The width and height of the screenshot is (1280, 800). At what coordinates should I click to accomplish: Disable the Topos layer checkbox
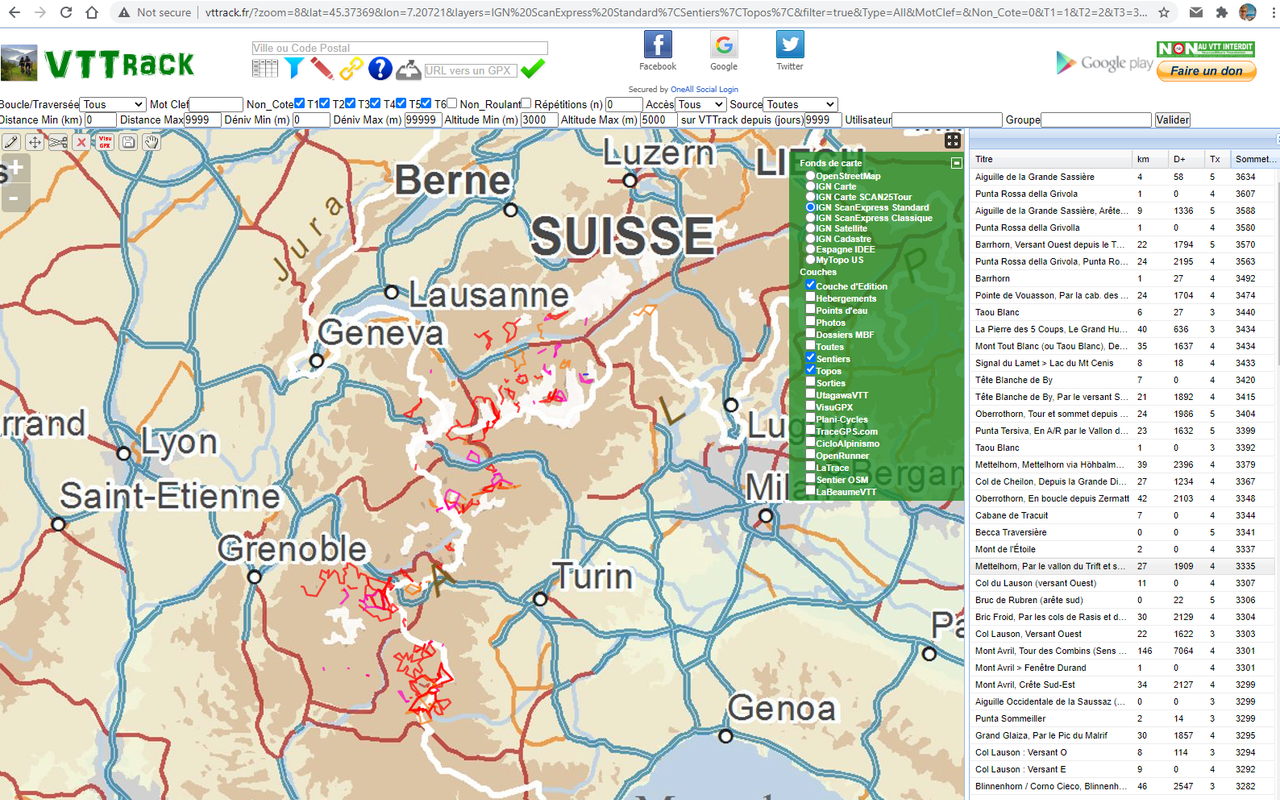click(x=811, y=370)
